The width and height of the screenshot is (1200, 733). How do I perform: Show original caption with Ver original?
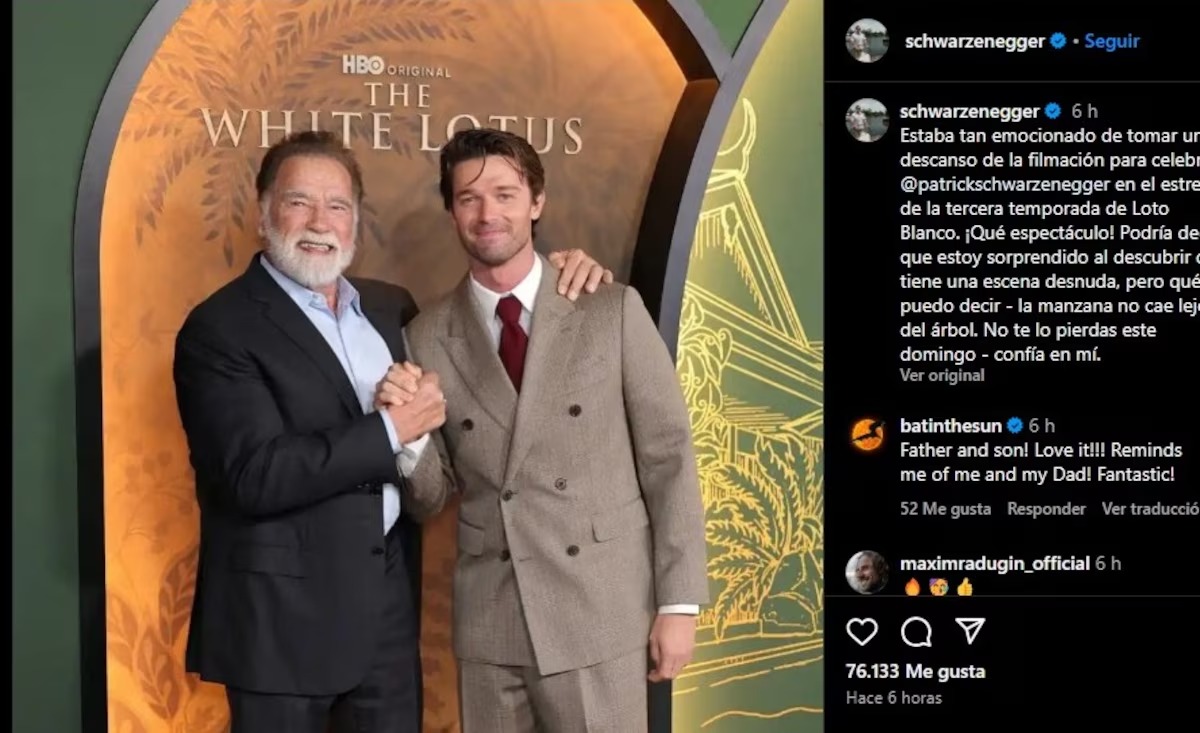[x=942, y=375]
